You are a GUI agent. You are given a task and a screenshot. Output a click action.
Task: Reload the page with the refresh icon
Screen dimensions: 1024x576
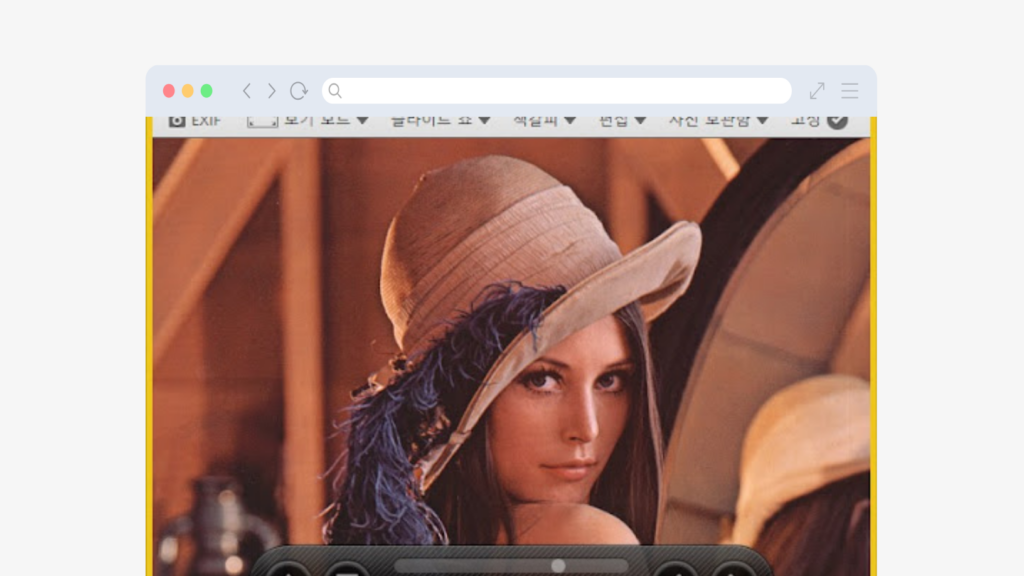click(x=298, y=91)
